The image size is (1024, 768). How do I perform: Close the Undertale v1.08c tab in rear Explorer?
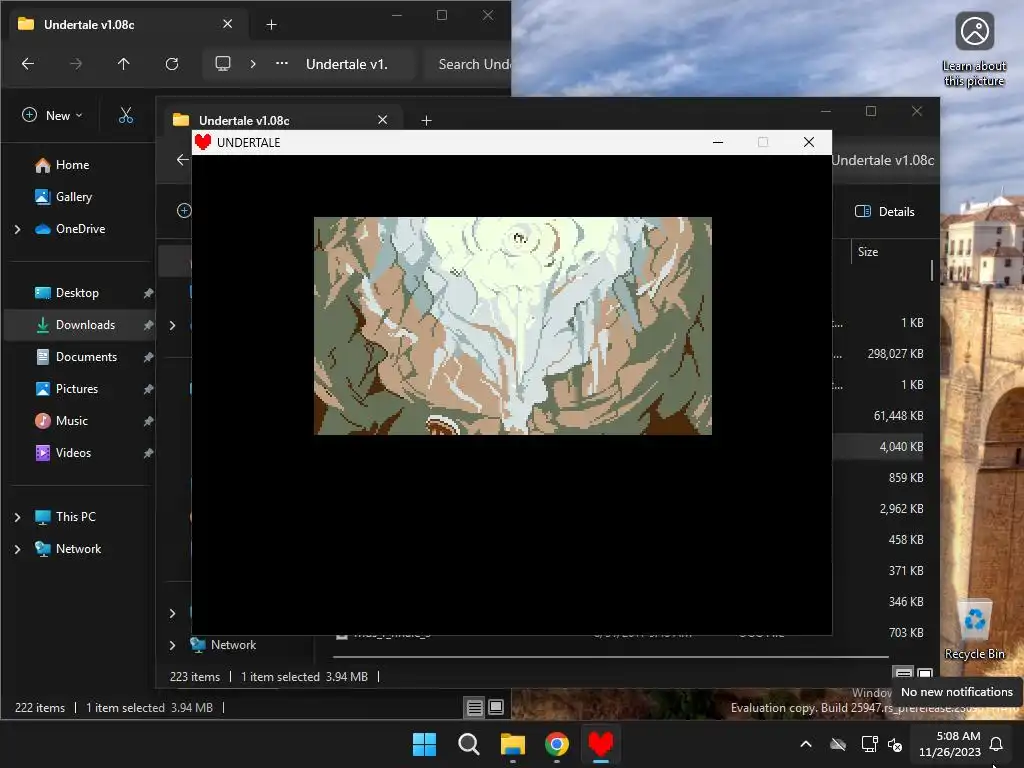coord(227,24)
